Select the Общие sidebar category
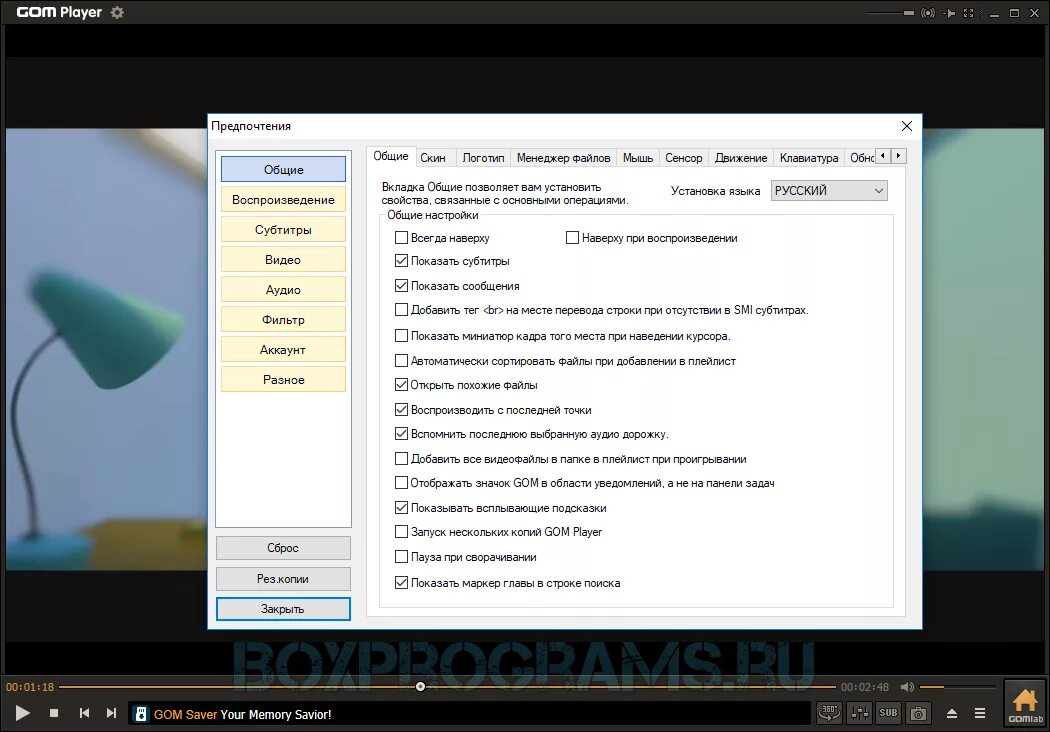The width and height of the screenshot is (1050, 732). click(x=283, y=169)
